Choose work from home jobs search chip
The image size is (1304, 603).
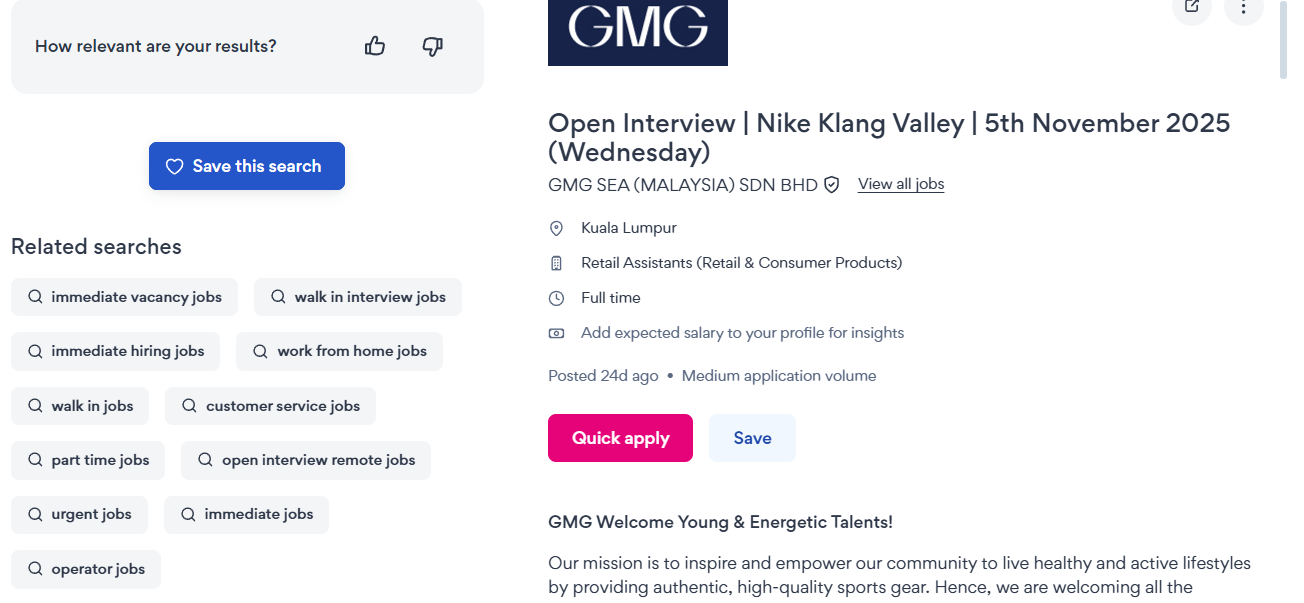(x=339, y=351)
